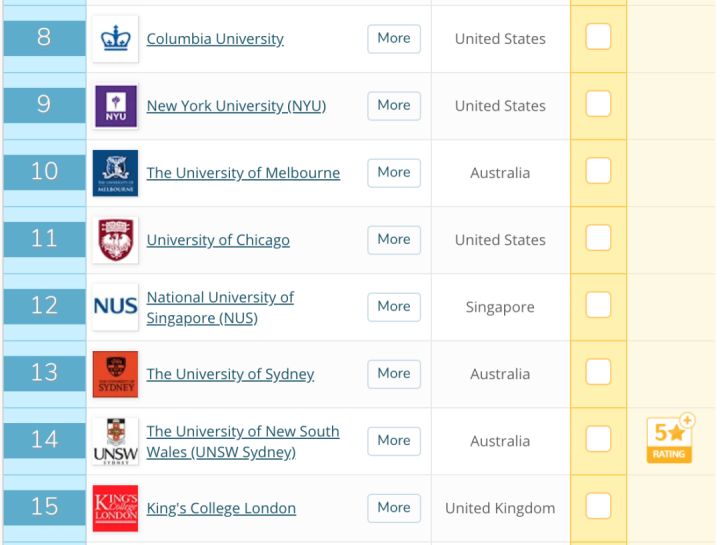Click the University of Chicago shield logo
The image size is (720, 545).
pos(115,240)
